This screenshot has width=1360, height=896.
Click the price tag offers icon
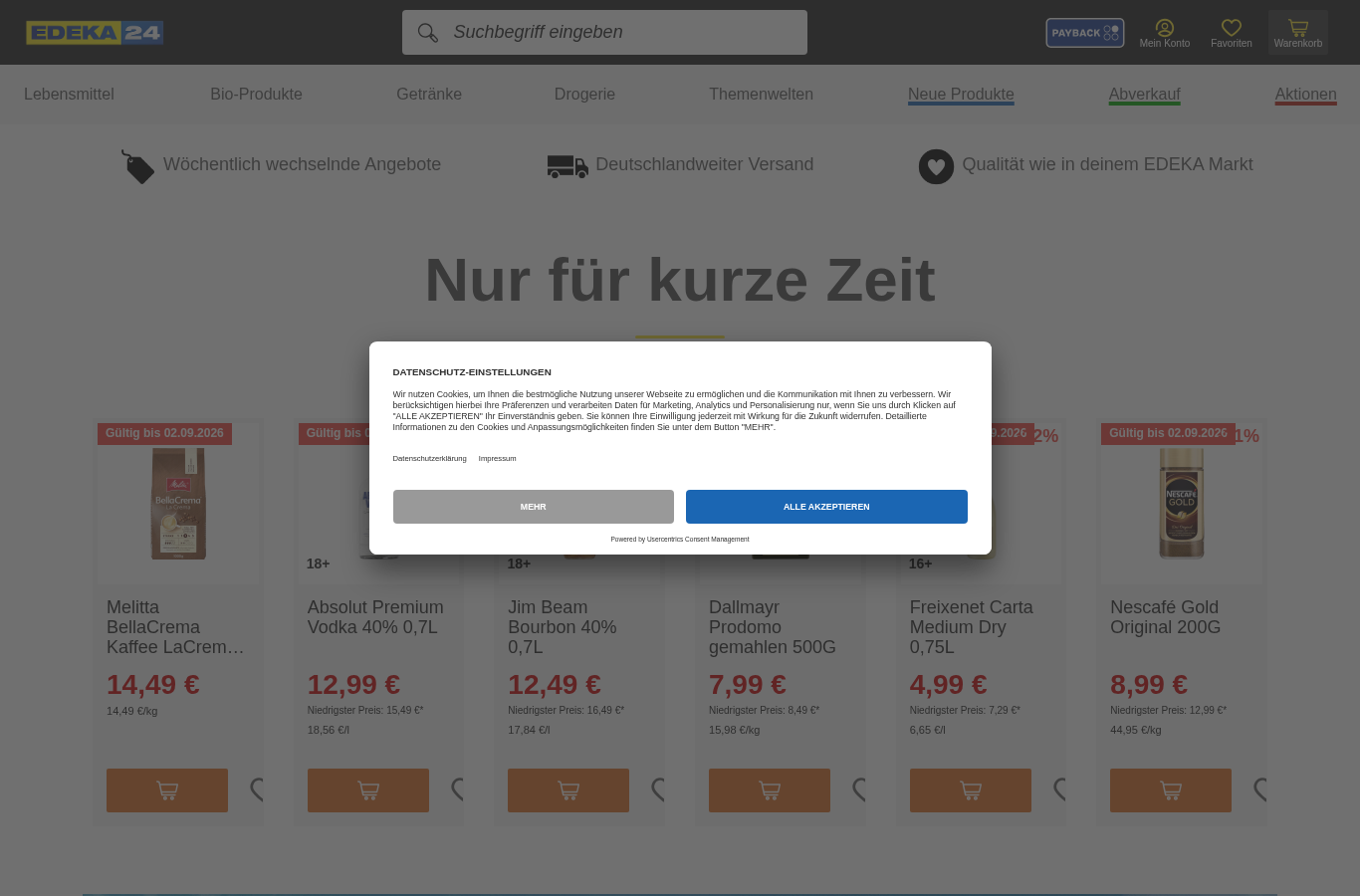137,166
